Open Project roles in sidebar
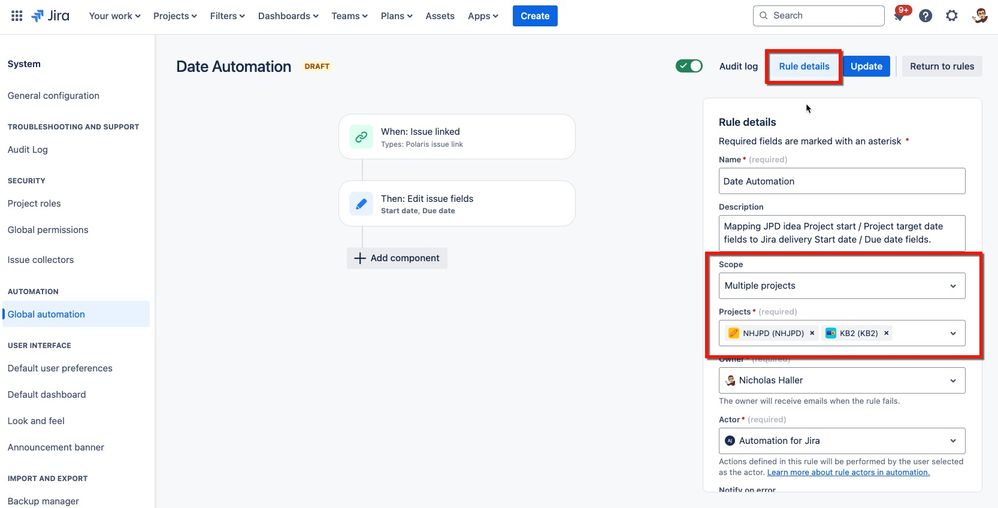 [34, 204]
